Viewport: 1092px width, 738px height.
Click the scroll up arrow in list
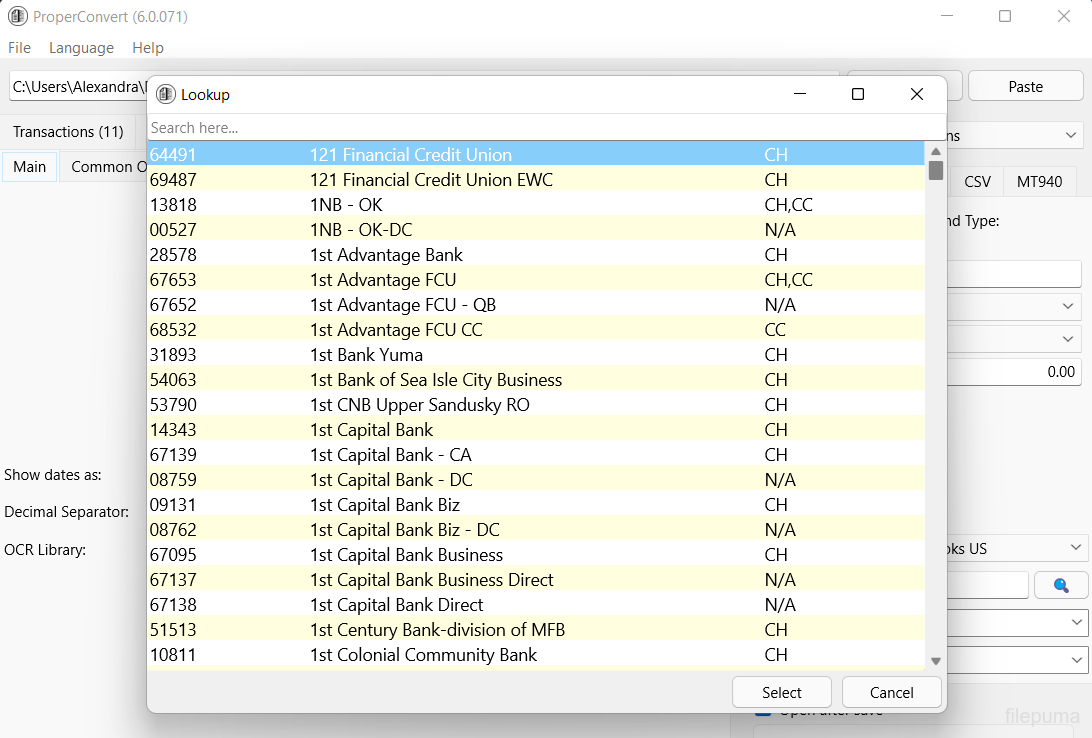(x=935, y=151)
